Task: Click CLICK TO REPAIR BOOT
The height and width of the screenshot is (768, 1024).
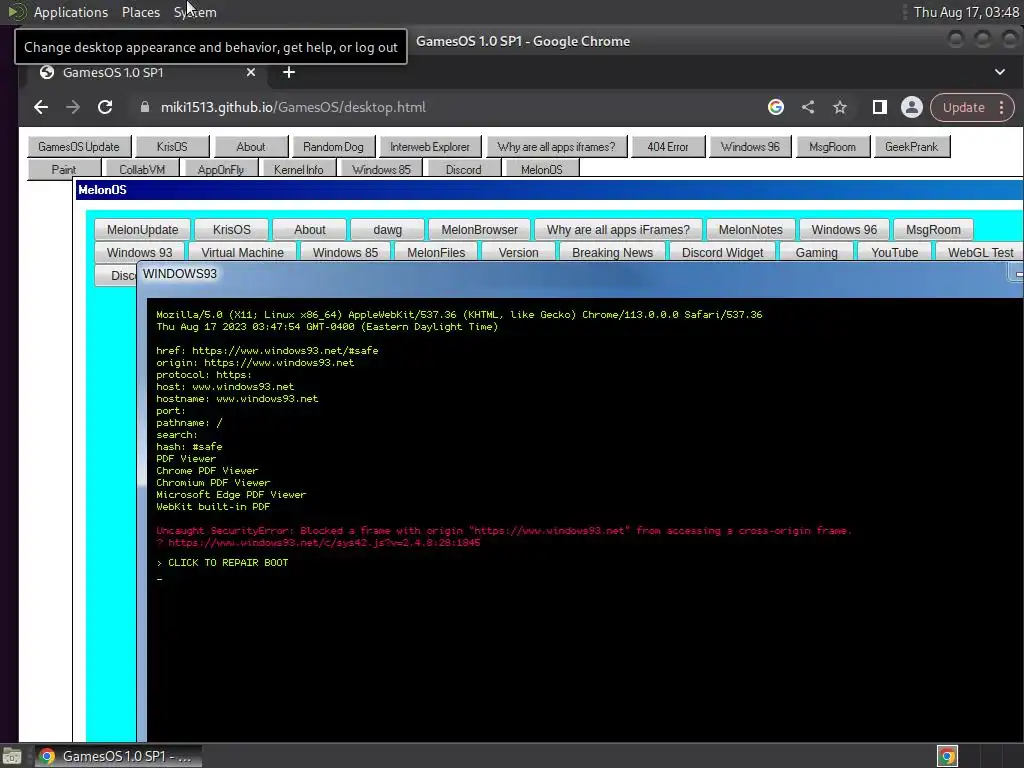Action: pyautogui.click(x=228, y=562)
